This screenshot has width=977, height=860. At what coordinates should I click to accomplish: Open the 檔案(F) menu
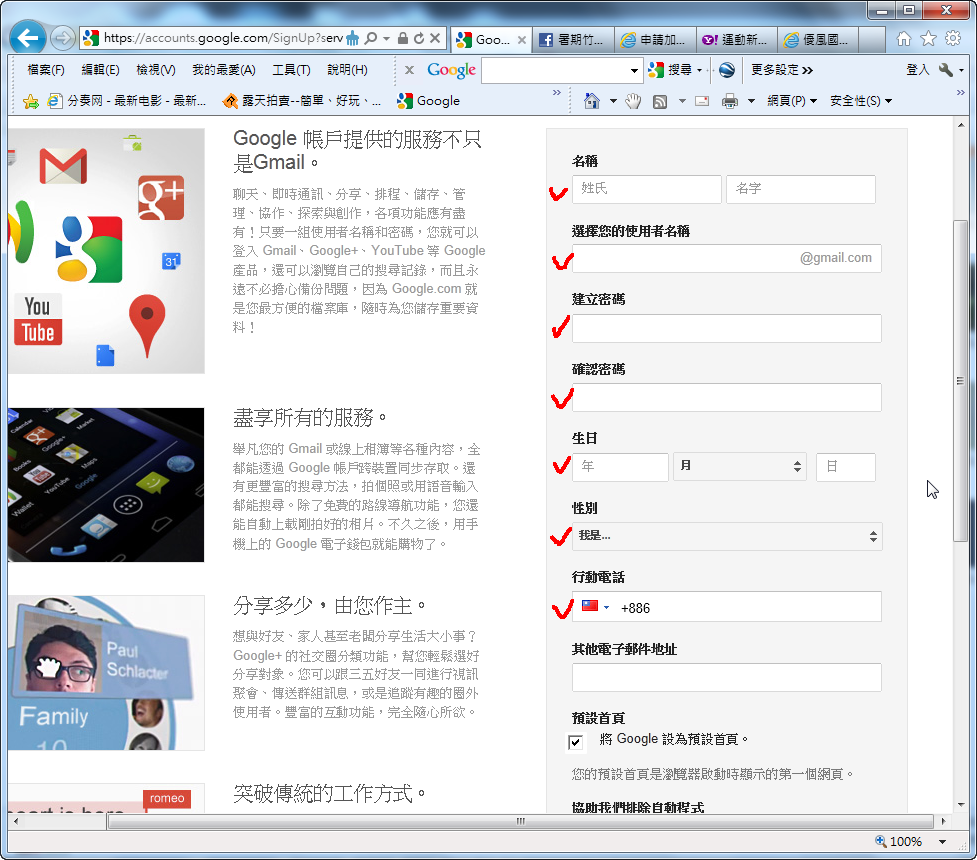46,70
